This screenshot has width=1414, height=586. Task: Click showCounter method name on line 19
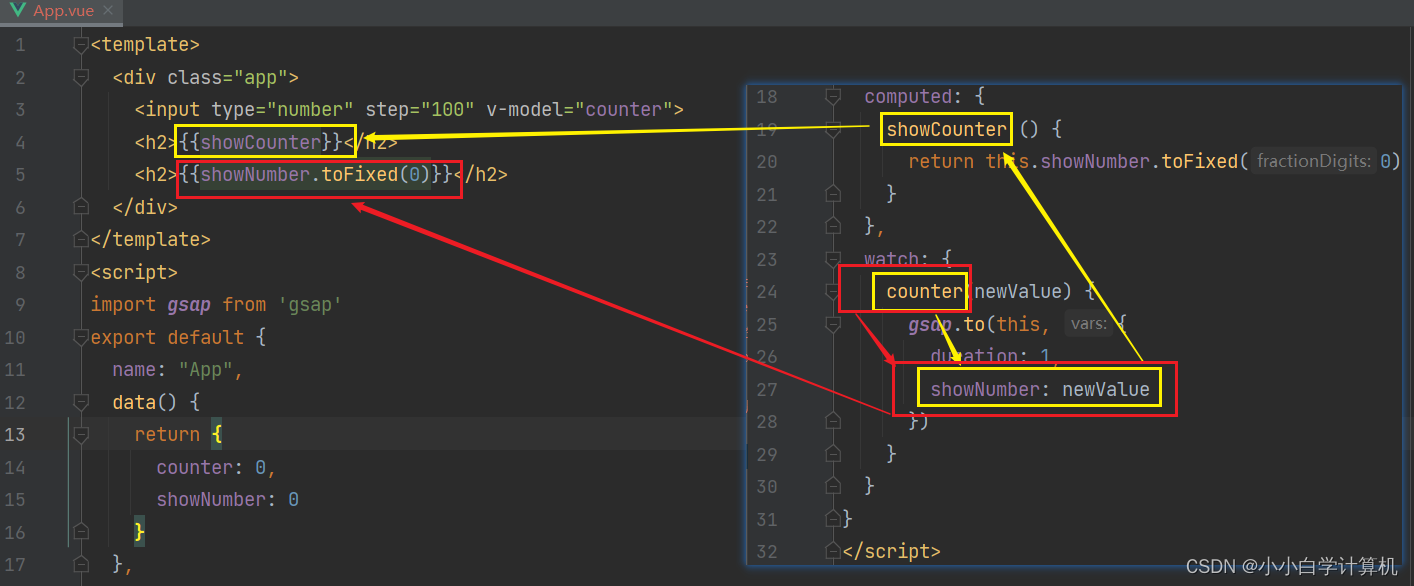(947, 129)
